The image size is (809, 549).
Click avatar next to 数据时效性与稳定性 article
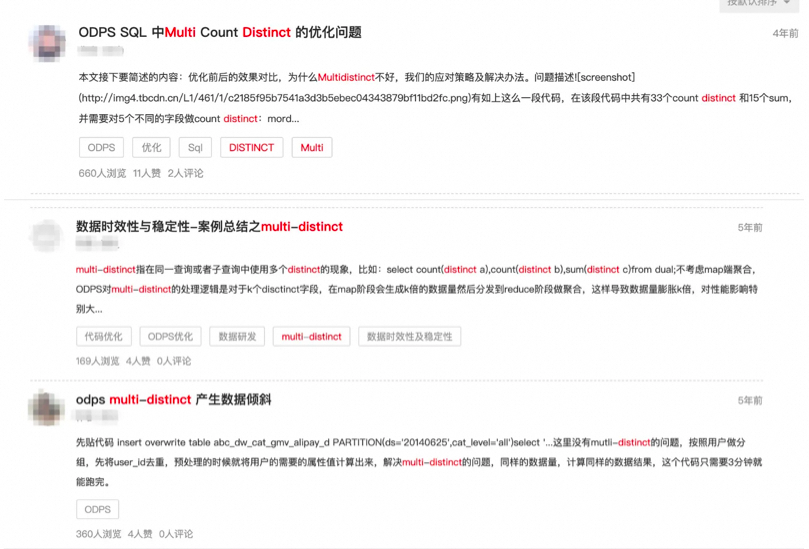[46, 236]
